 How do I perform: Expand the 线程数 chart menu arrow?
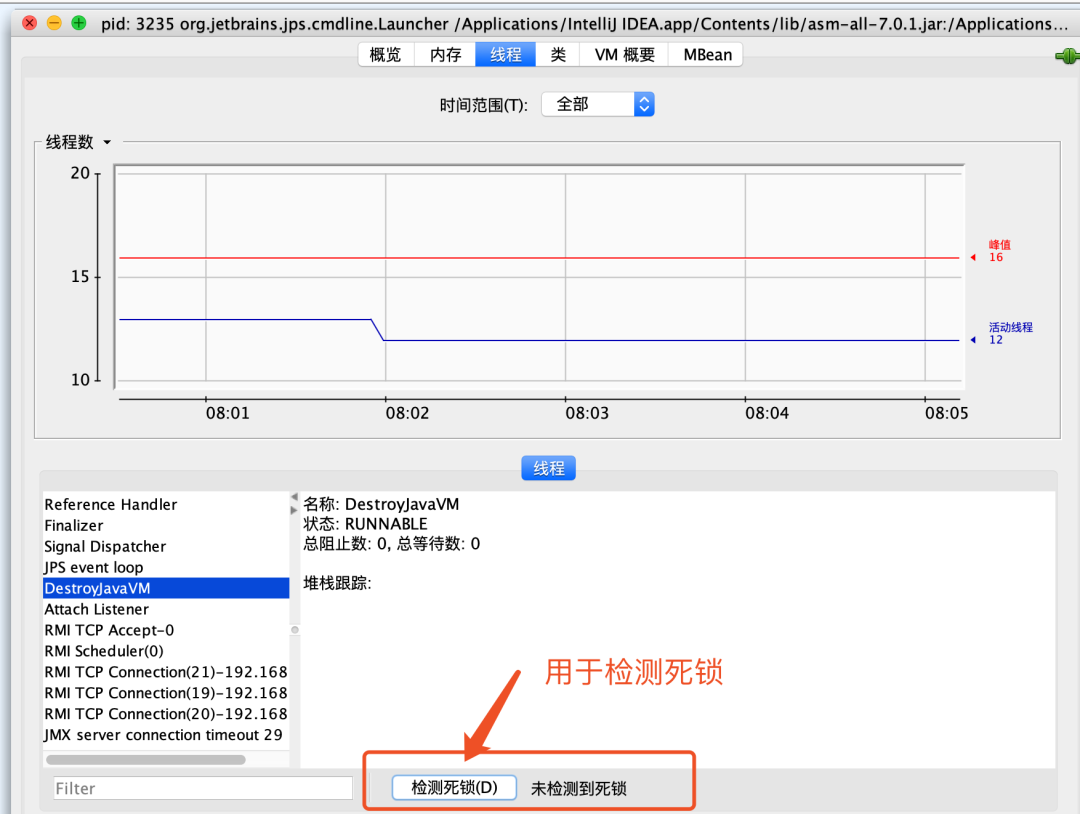coord(107,143)
